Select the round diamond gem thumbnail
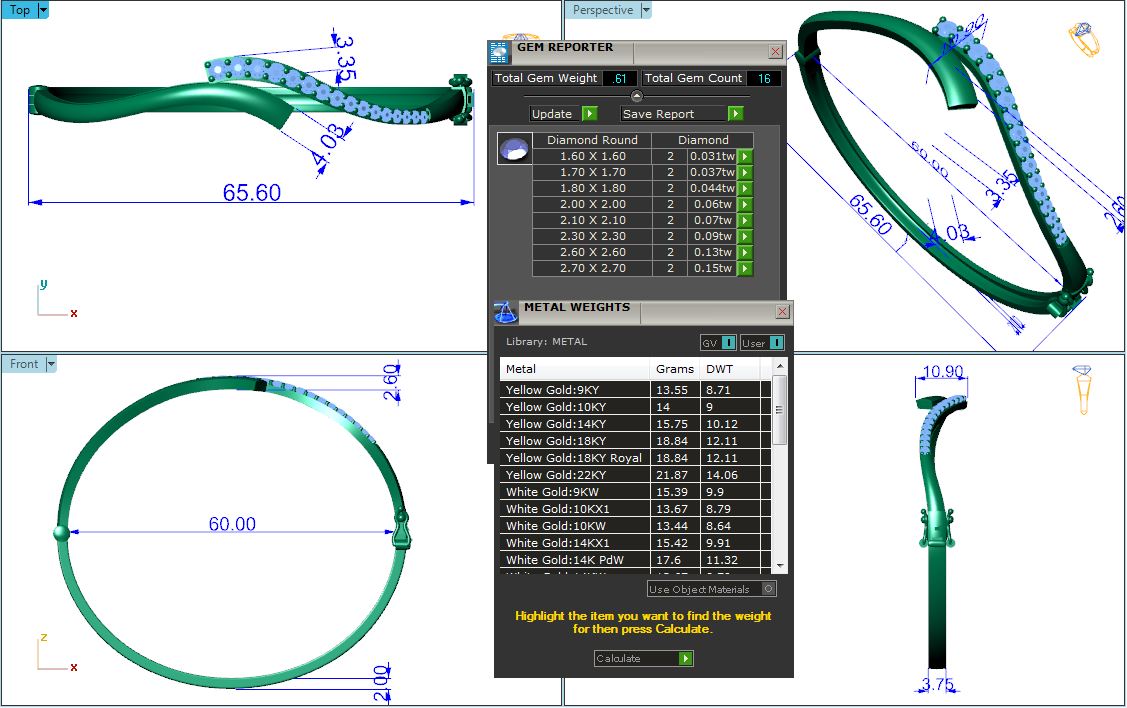Screen dimensions: 1127x708 click(514, 150)
